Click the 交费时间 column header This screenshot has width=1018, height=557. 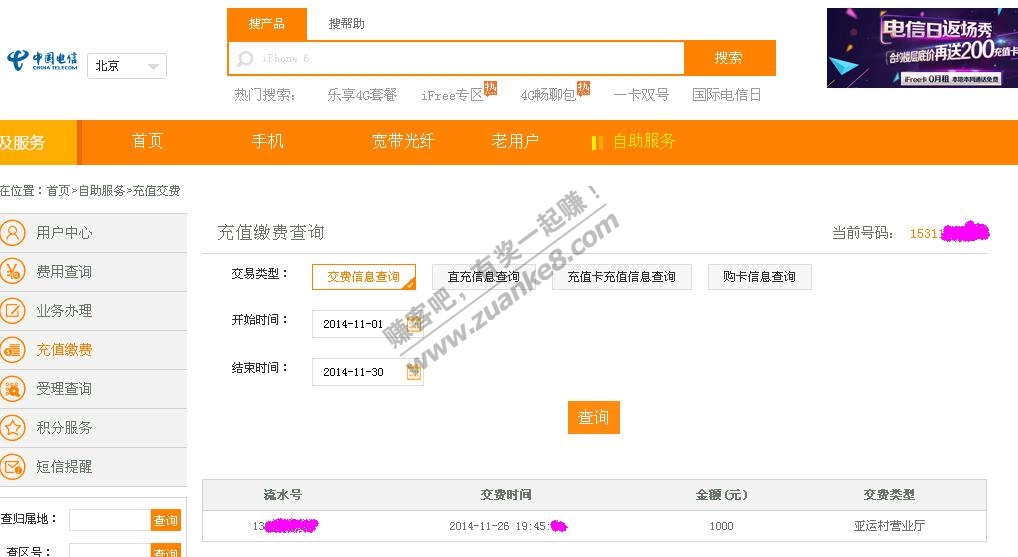[x=506, y=495]
